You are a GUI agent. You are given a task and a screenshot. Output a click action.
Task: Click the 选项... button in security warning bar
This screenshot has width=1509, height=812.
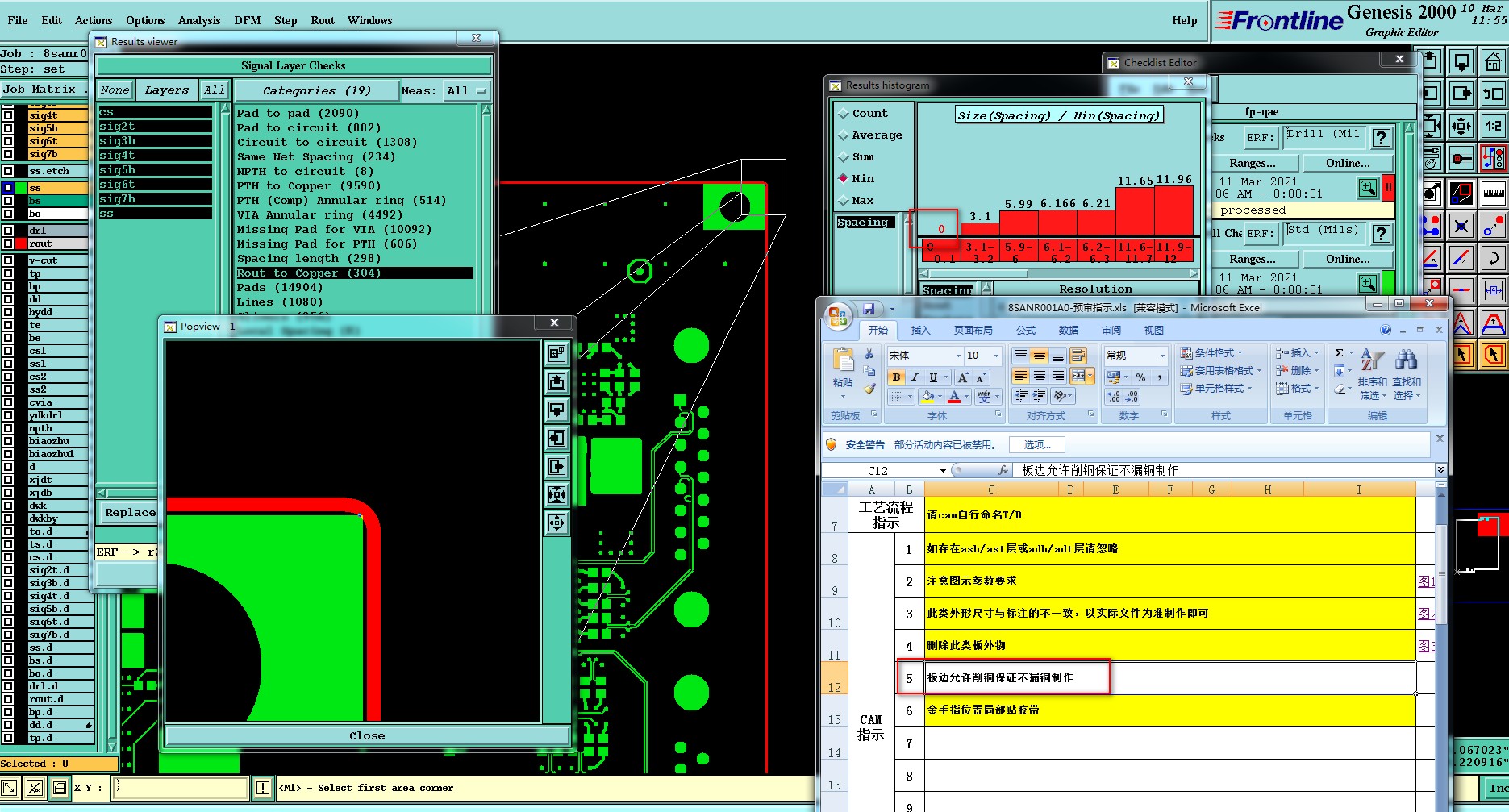coord(1037,445)
